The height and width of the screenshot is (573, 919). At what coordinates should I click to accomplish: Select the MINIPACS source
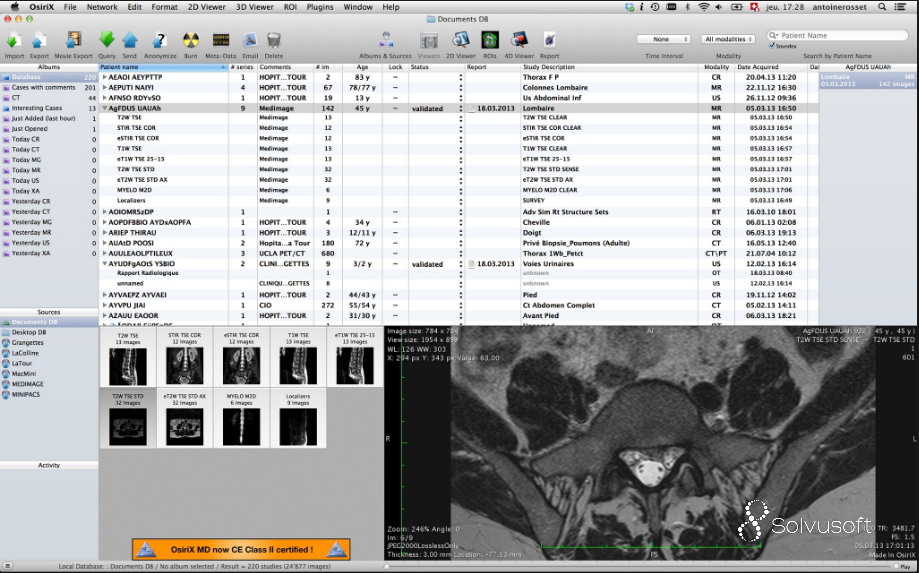(49, 394)
